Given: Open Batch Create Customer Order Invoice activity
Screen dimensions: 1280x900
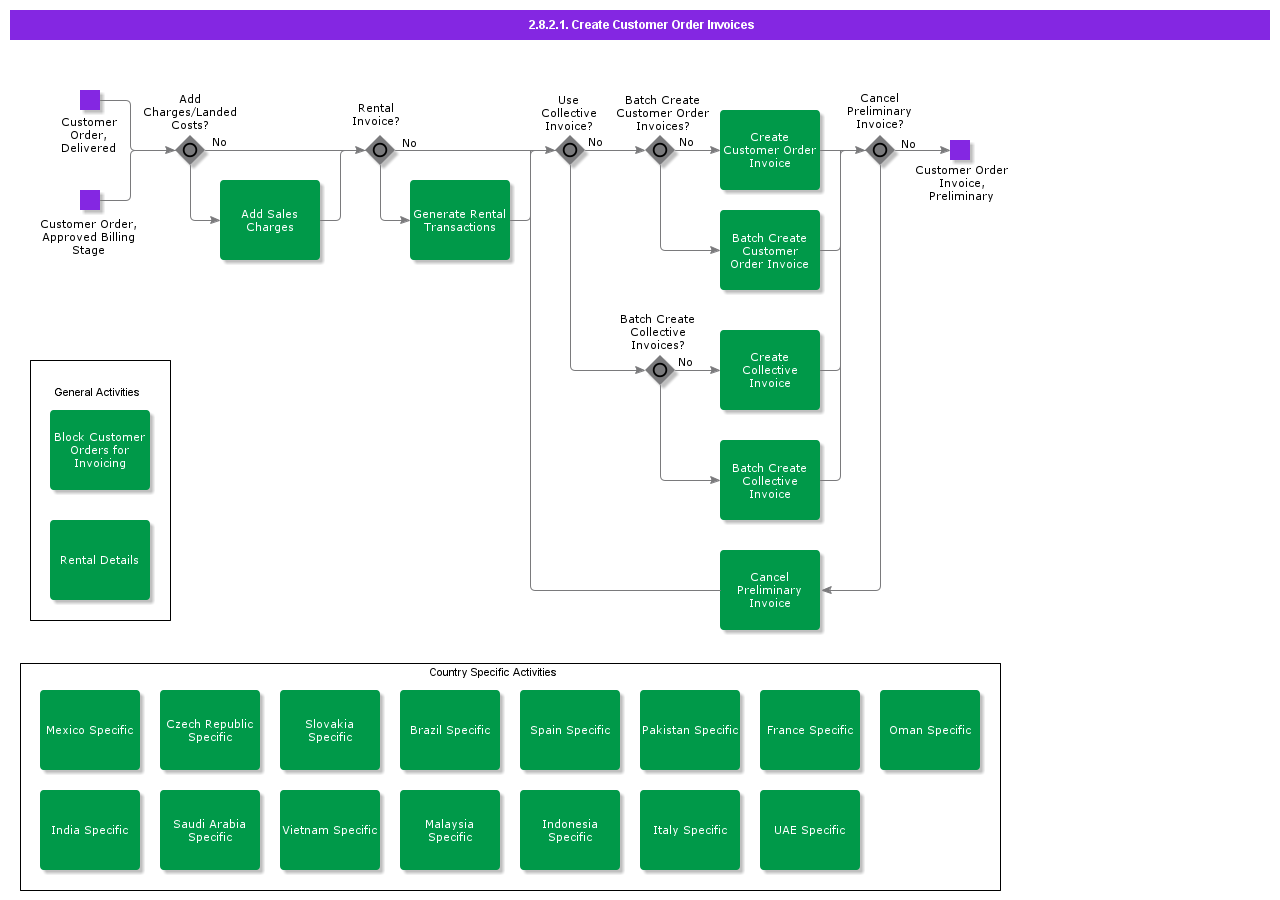Looking at the screenshot, I should (770, 250).
